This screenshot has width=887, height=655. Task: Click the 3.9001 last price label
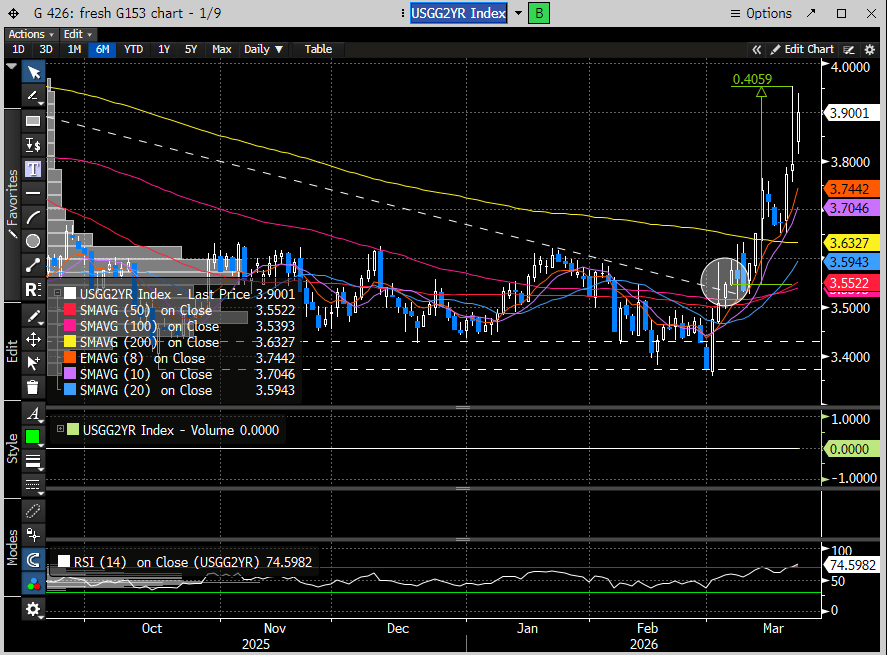pyautogui.click(x=851, y=113)
